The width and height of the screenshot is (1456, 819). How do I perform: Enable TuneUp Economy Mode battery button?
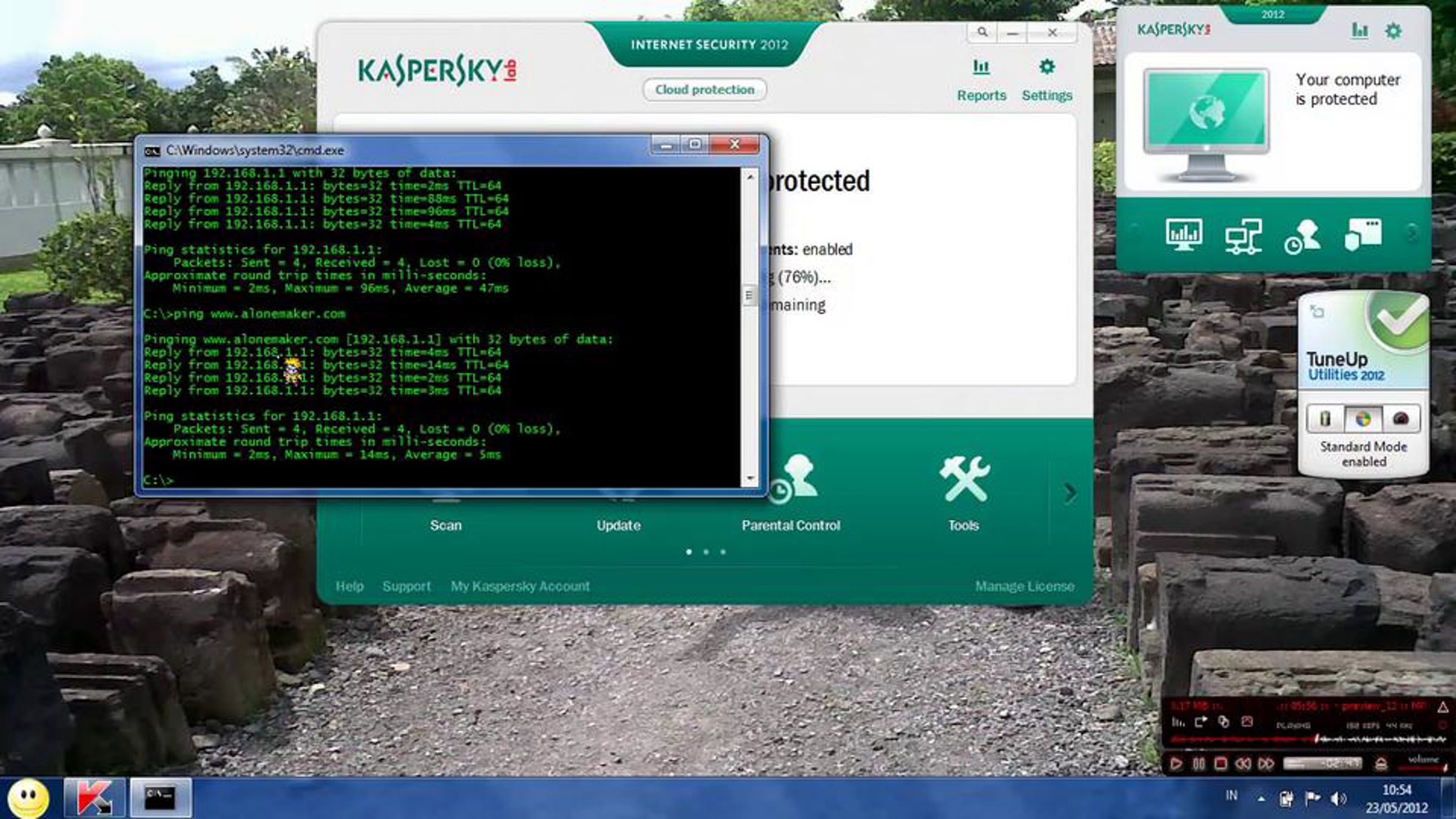click(1325, 419)
